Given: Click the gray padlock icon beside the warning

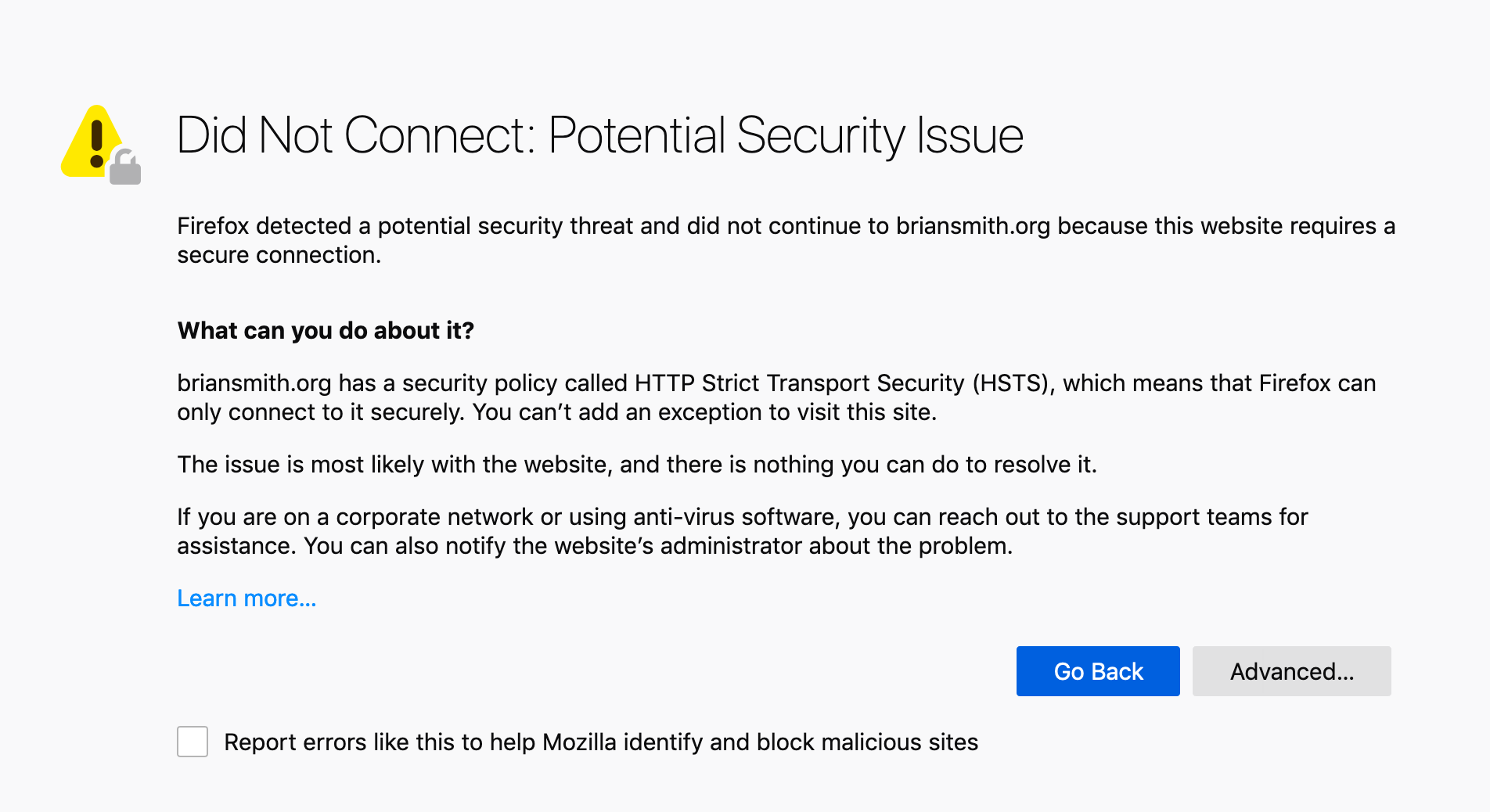Looking at the screenshot, I should point(128,166).
